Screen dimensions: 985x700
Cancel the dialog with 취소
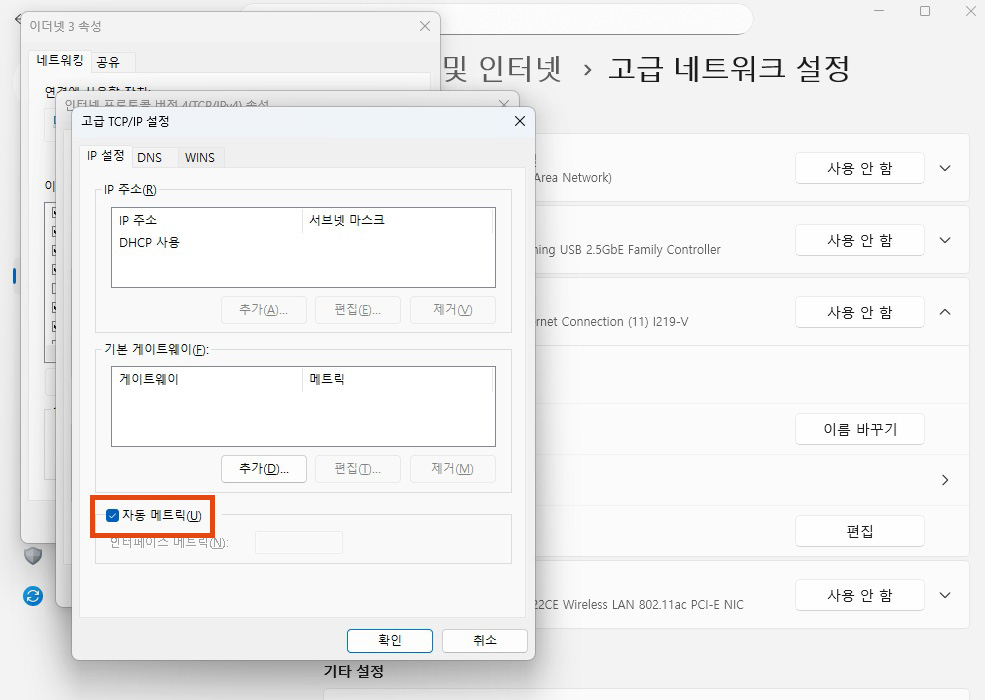tap(484, 640)
